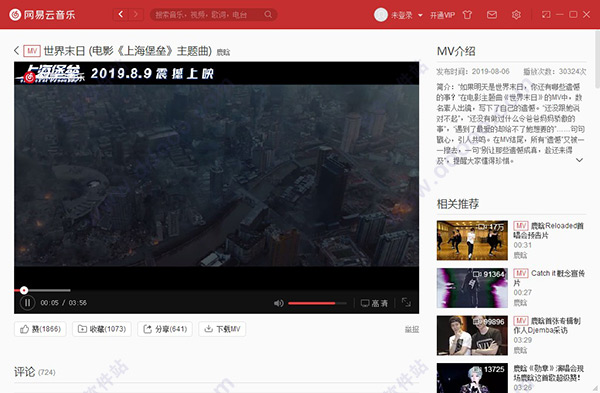
Task: Adjust the red volume slider
Action: point(317,303)
